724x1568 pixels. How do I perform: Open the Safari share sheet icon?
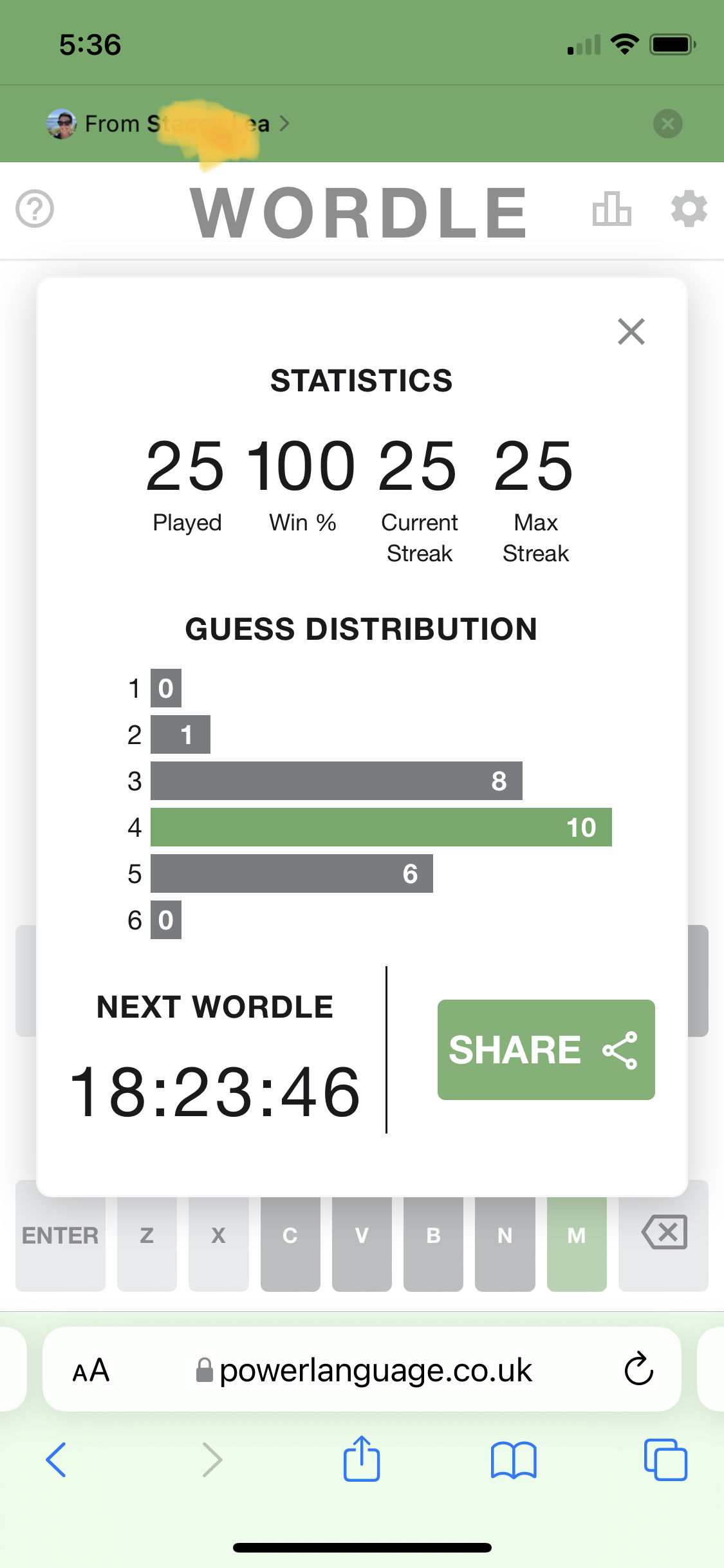[362, 1459]
